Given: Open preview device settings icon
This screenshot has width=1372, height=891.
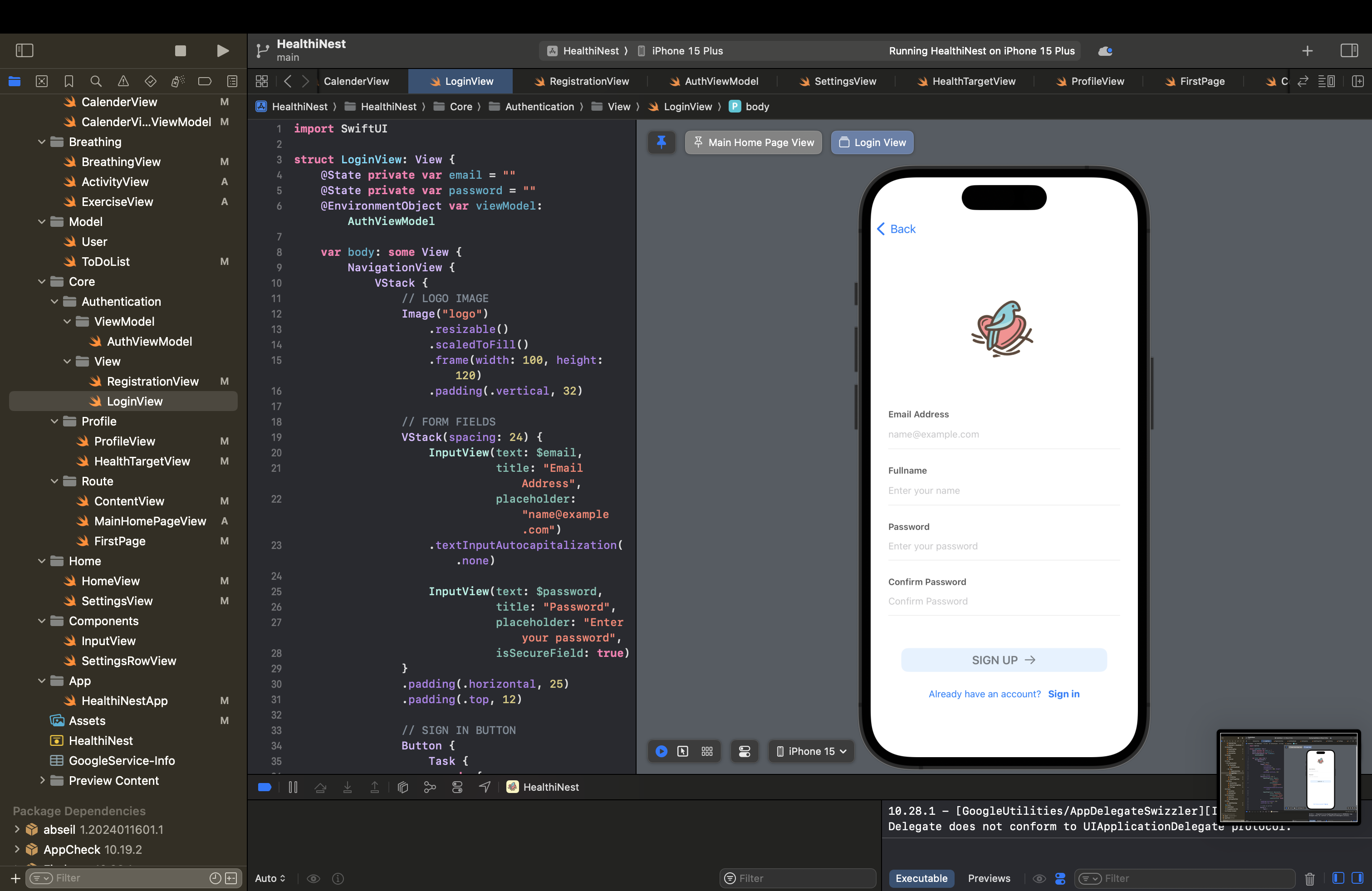Looking at the screenshot, I should coord(744,751).
